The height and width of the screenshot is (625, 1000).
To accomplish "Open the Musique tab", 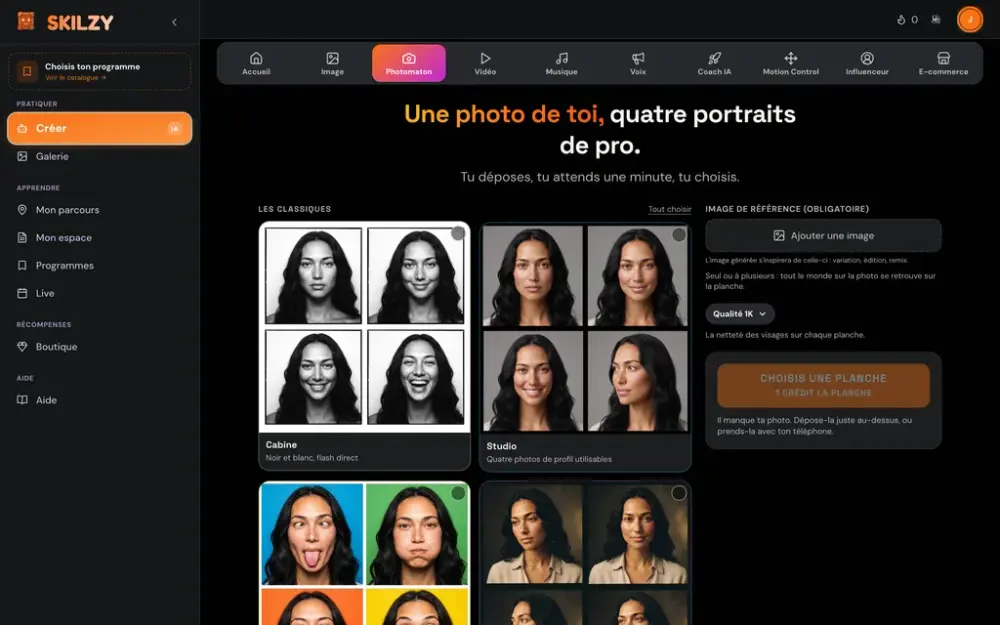I will point(561,63).
